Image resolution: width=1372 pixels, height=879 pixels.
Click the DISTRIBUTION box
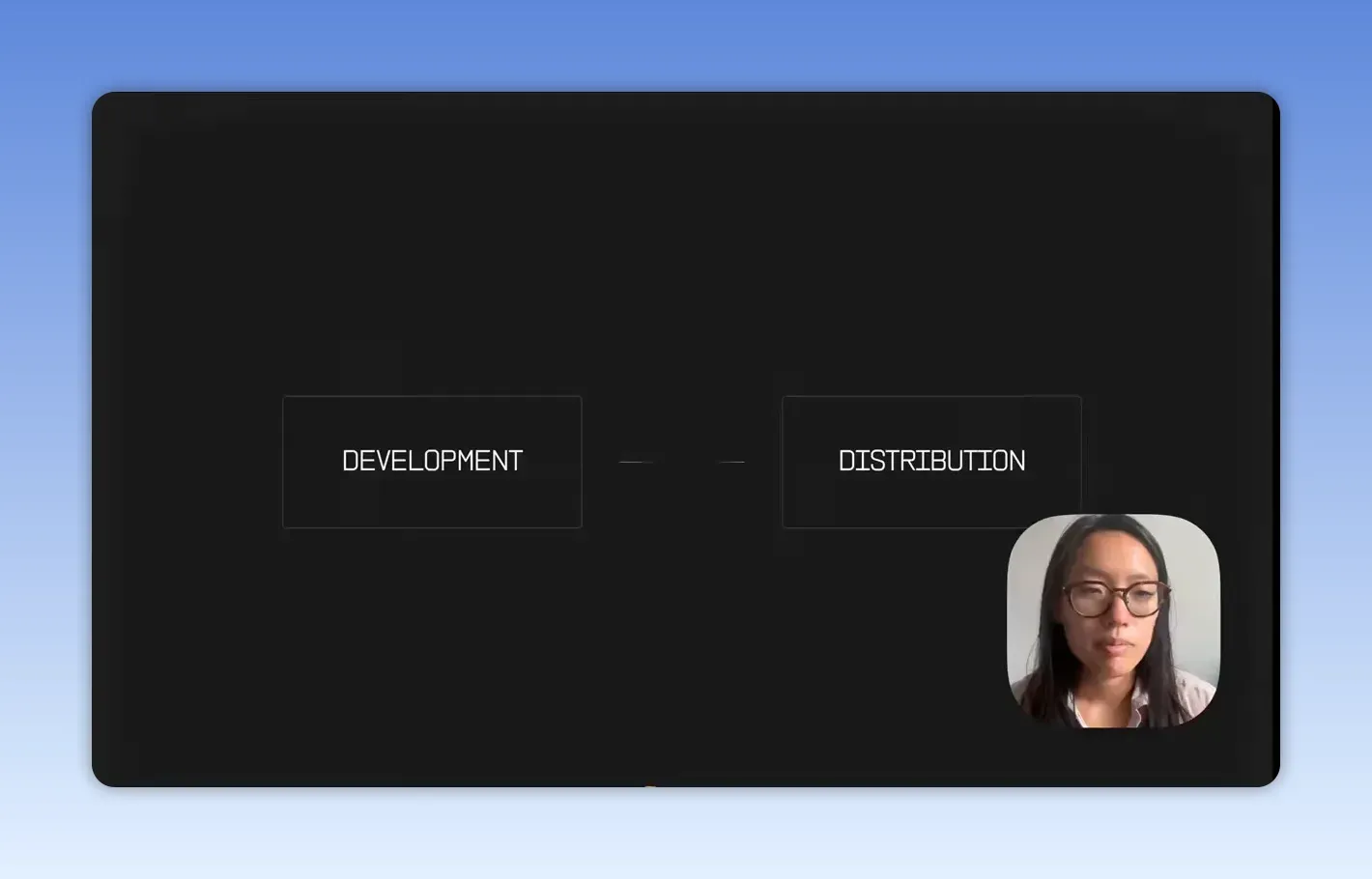tap(931, 462)
